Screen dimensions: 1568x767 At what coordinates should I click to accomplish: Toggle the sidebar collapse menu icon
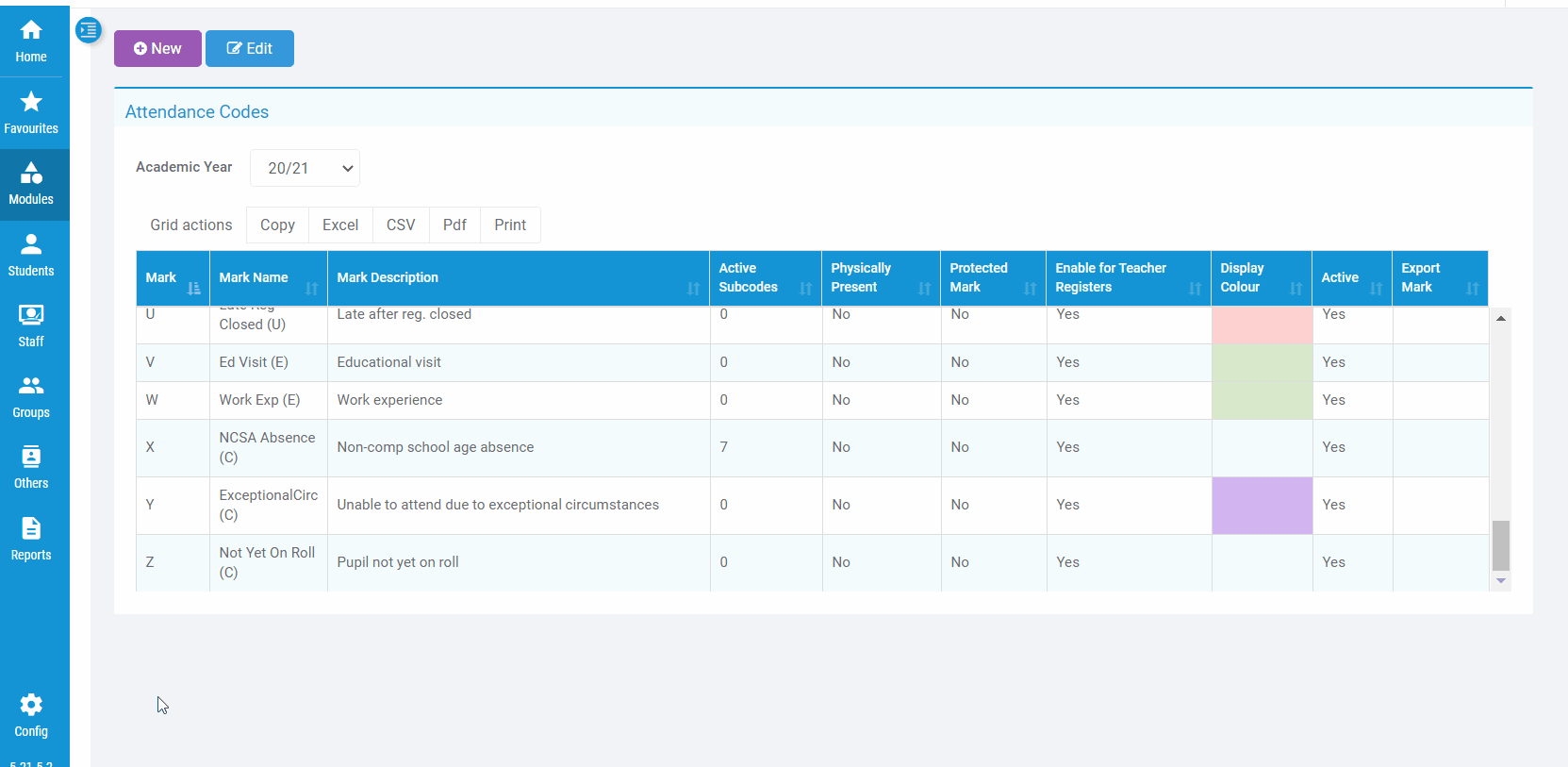point(88,30)
